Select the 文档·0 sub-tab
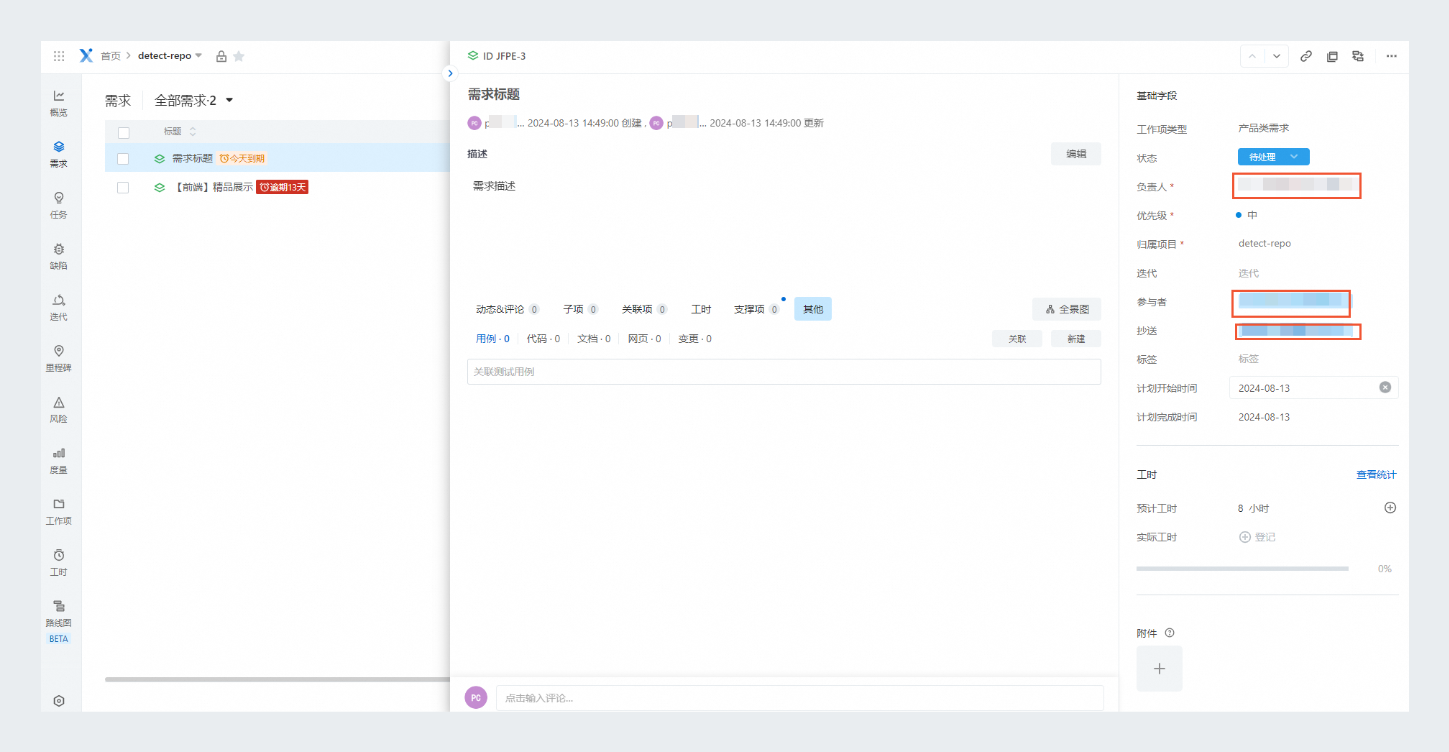Viewport: 1449px width, 752px height. coord(594,339)
